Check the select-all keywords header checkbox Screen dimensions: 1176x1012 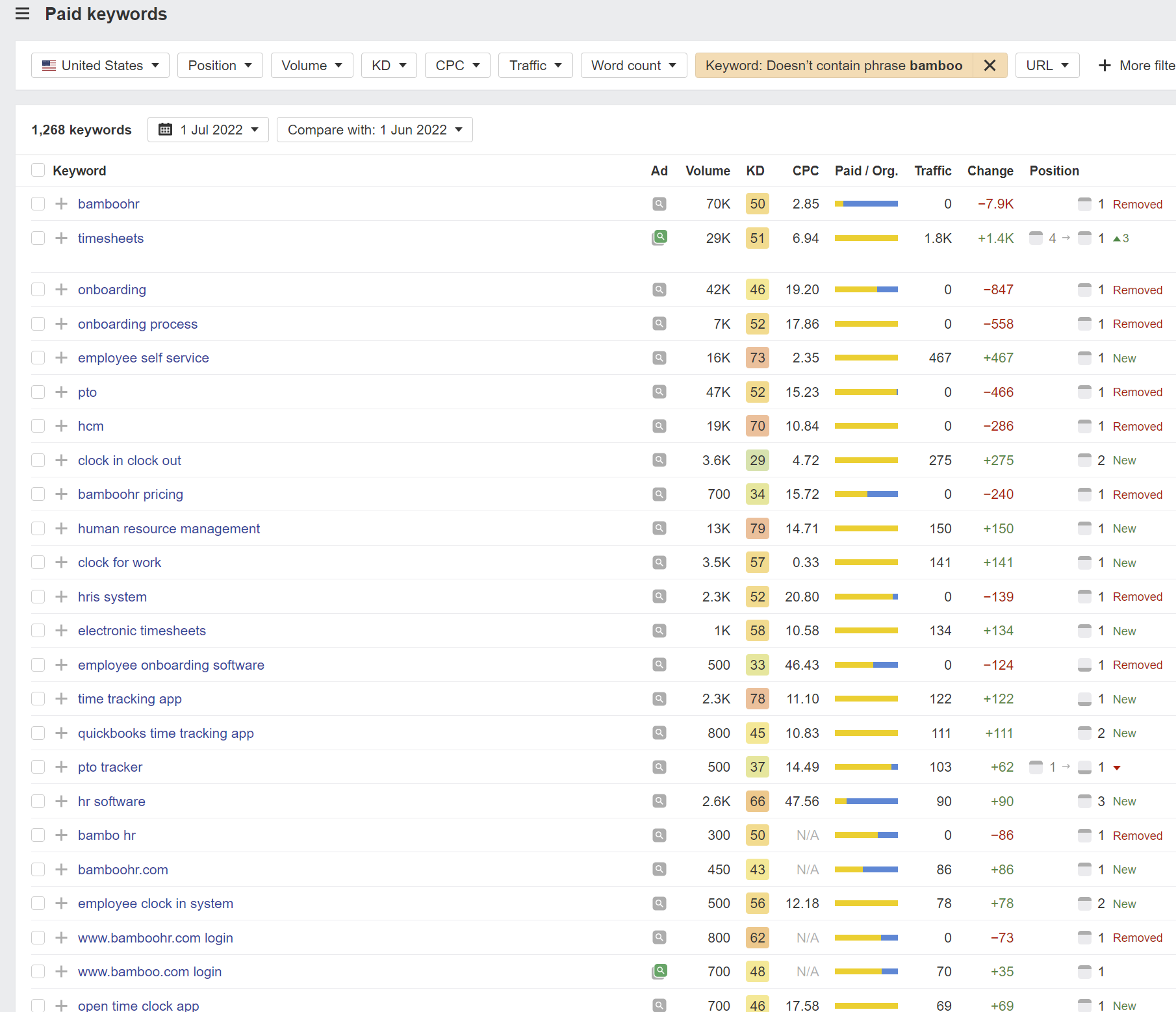pyautogui.click(x=38, y=170)
